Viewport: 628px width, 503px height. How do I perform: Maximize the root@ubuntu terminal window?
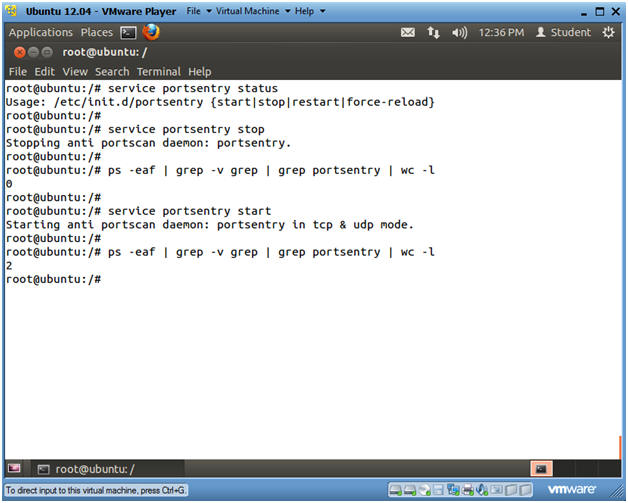[x=47, y=52]
